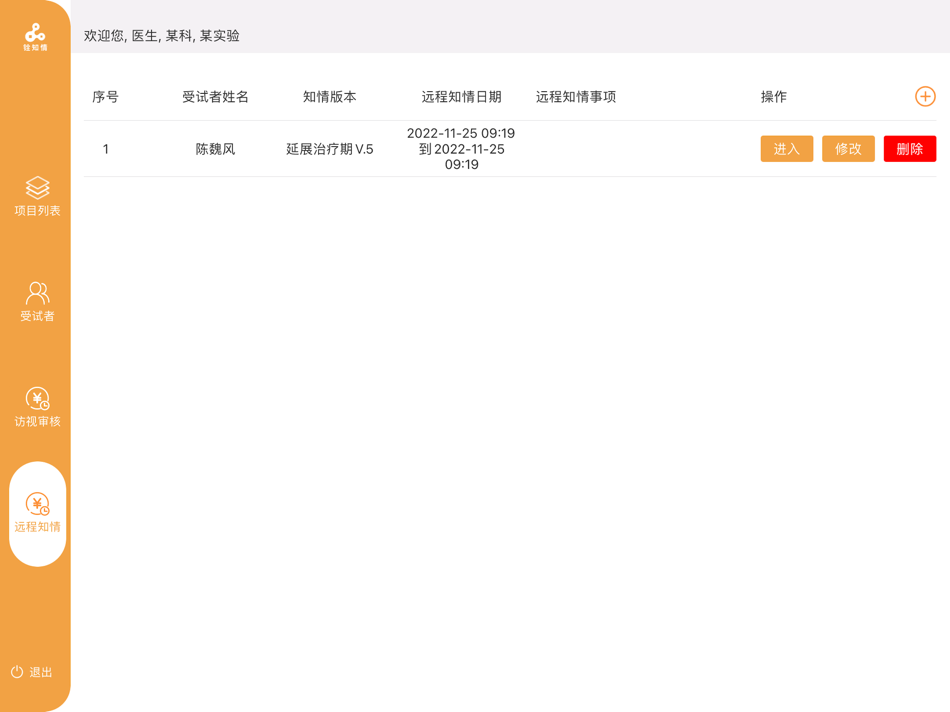Select the stacked layers icon above 项目列表
The image size is (950, 712).
click(x=37, y=188)
